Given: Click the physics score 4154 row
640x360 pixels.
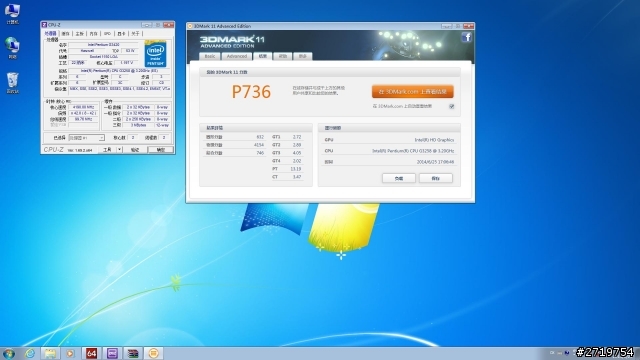Looking at the screenshot, I should (235, 145).
